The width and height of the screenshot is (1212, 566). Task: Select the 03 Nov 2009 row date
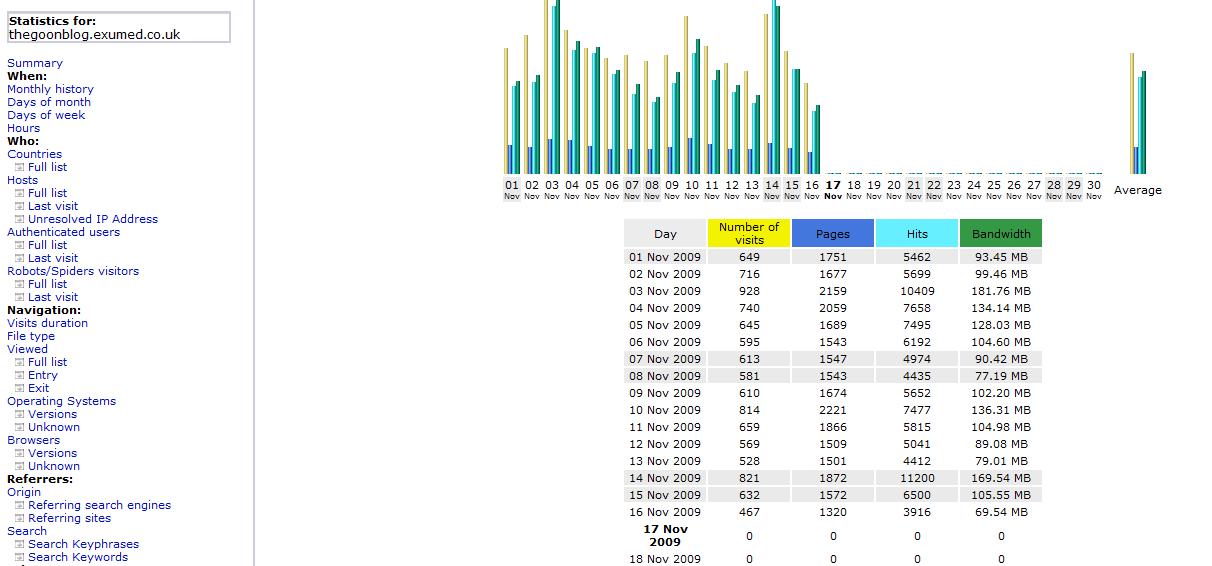coord(665,291)
